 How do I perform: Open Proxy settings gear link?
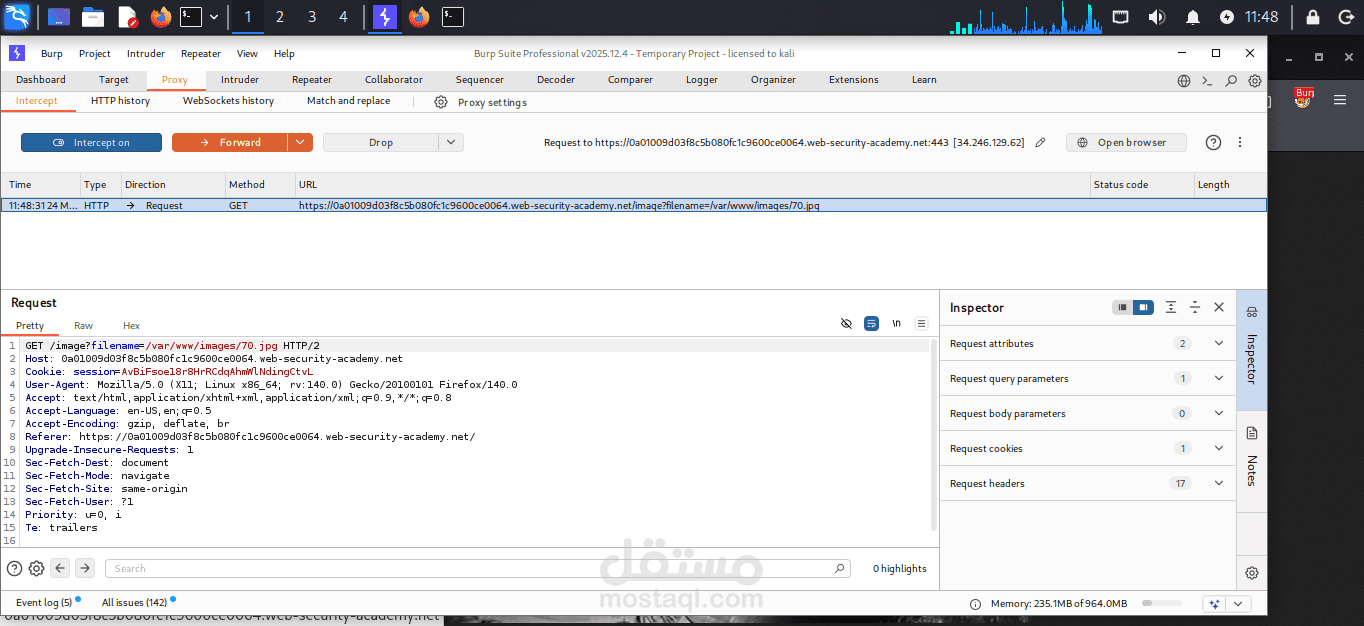tap(480, 102)
